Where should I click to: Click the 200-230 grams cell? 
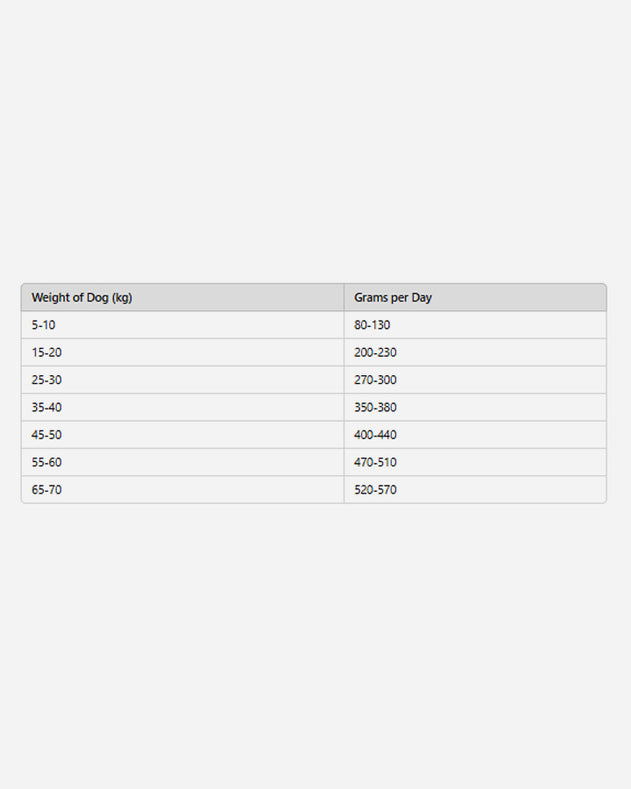click(x=375, y=353)
